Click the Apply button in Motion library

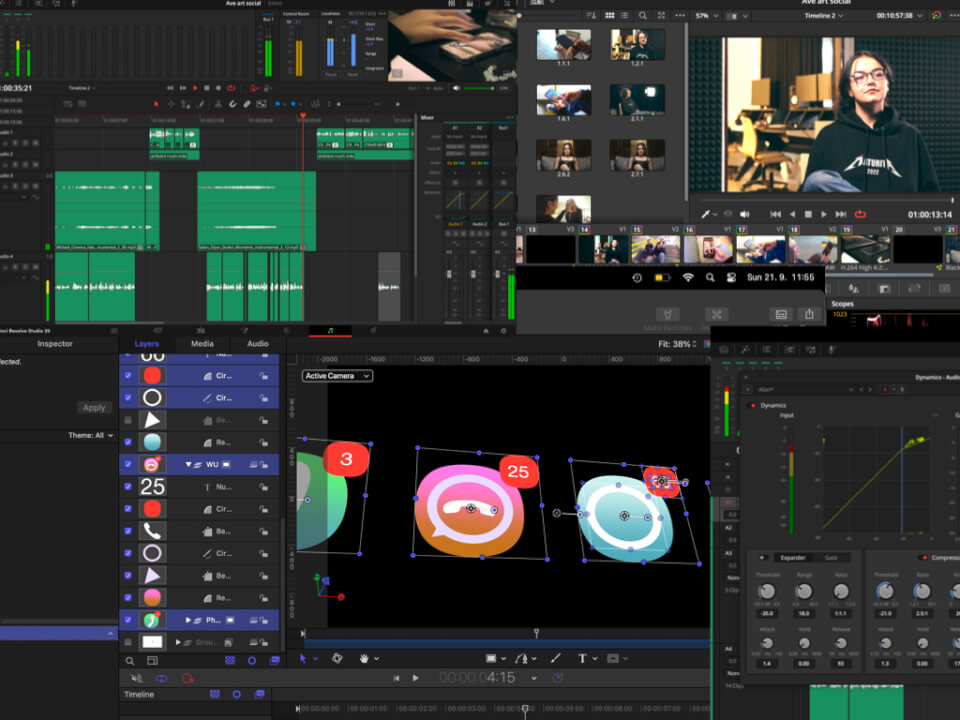click(x=94, y=408)
